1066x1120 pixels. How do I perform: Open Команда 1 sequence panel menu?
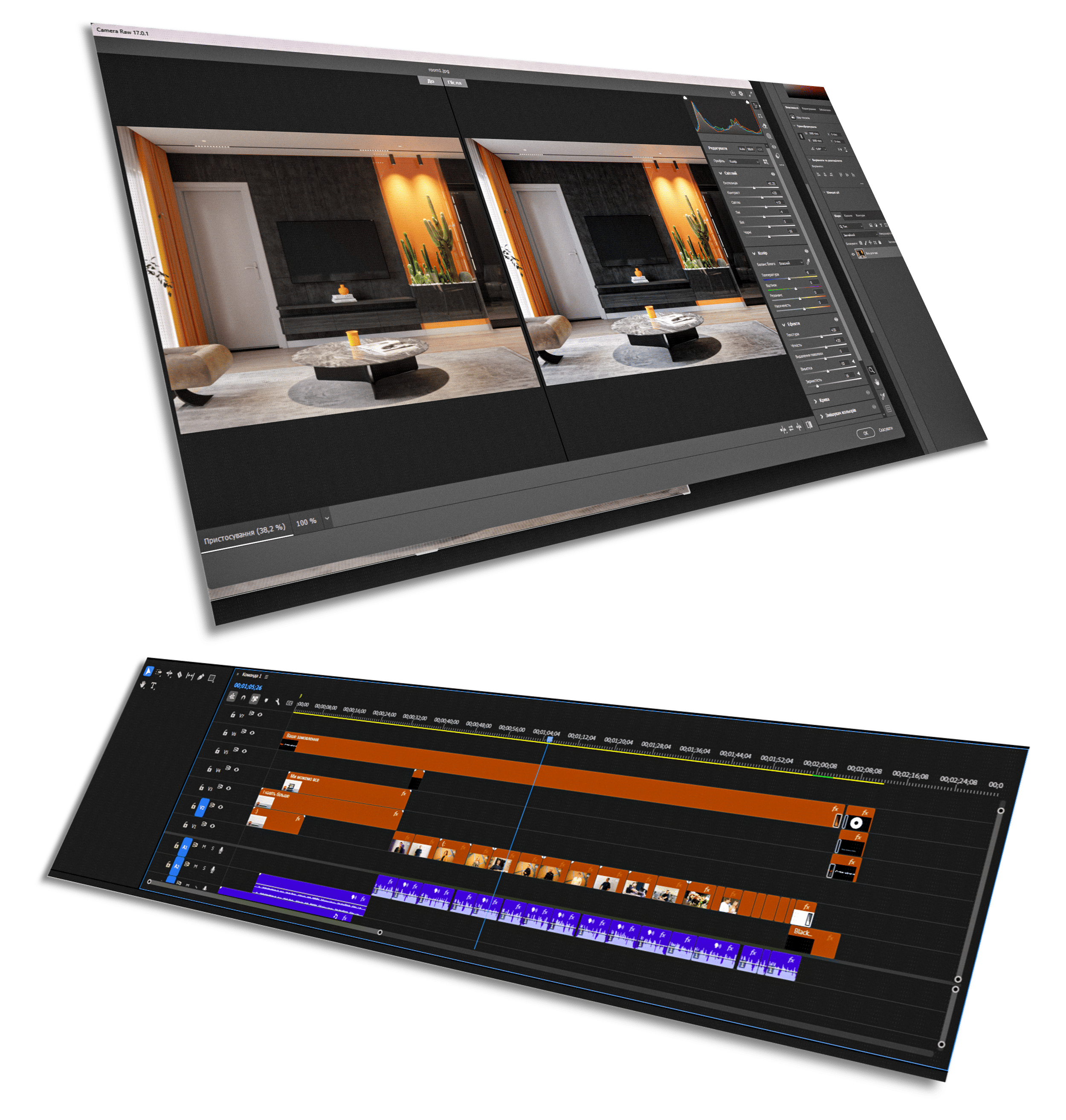pos(266,677)
